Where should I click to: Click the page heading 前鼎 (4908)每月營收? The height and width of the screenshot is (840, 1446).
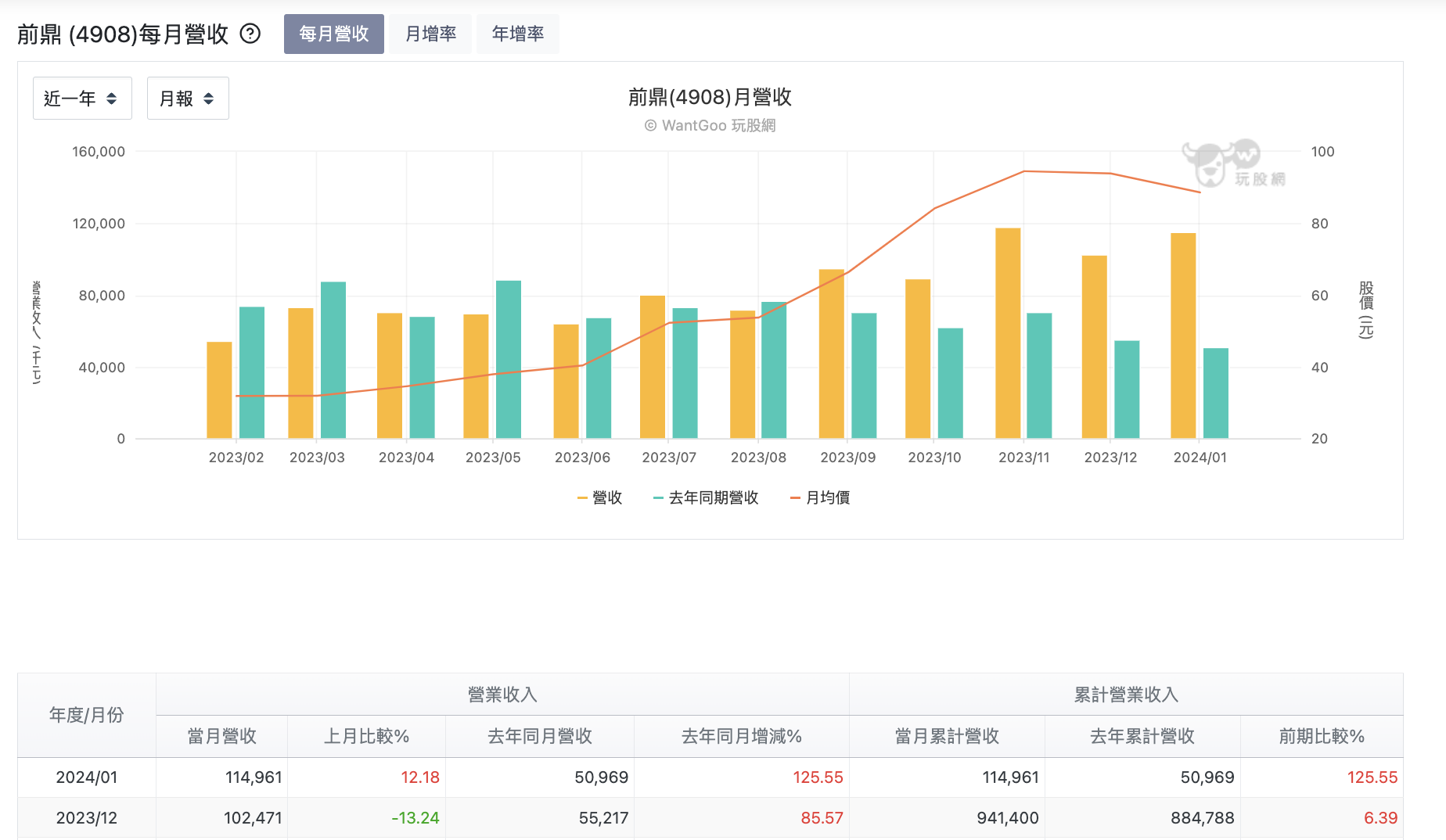(123, 34)
